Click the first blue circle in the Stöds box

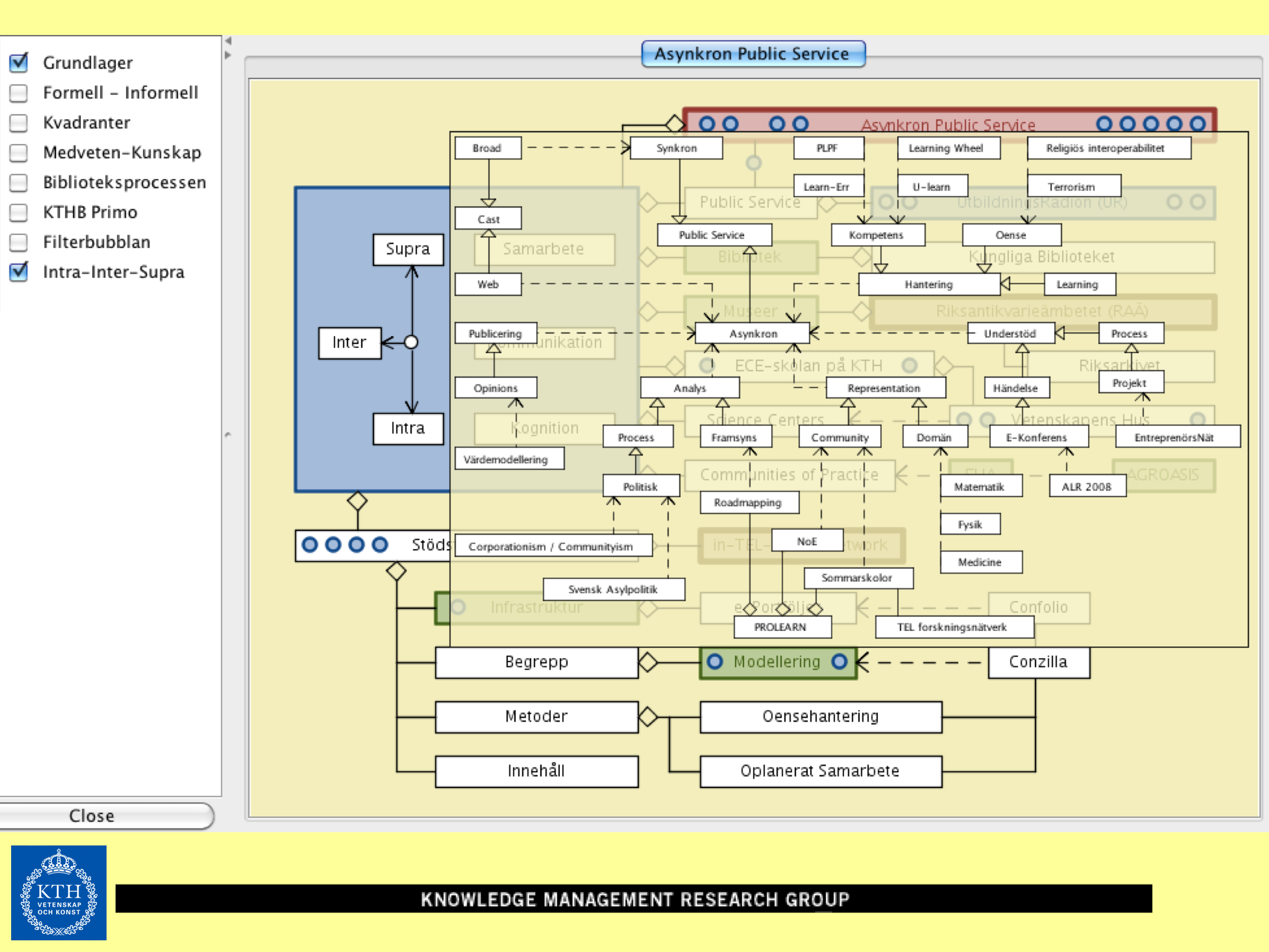(310, 544)
